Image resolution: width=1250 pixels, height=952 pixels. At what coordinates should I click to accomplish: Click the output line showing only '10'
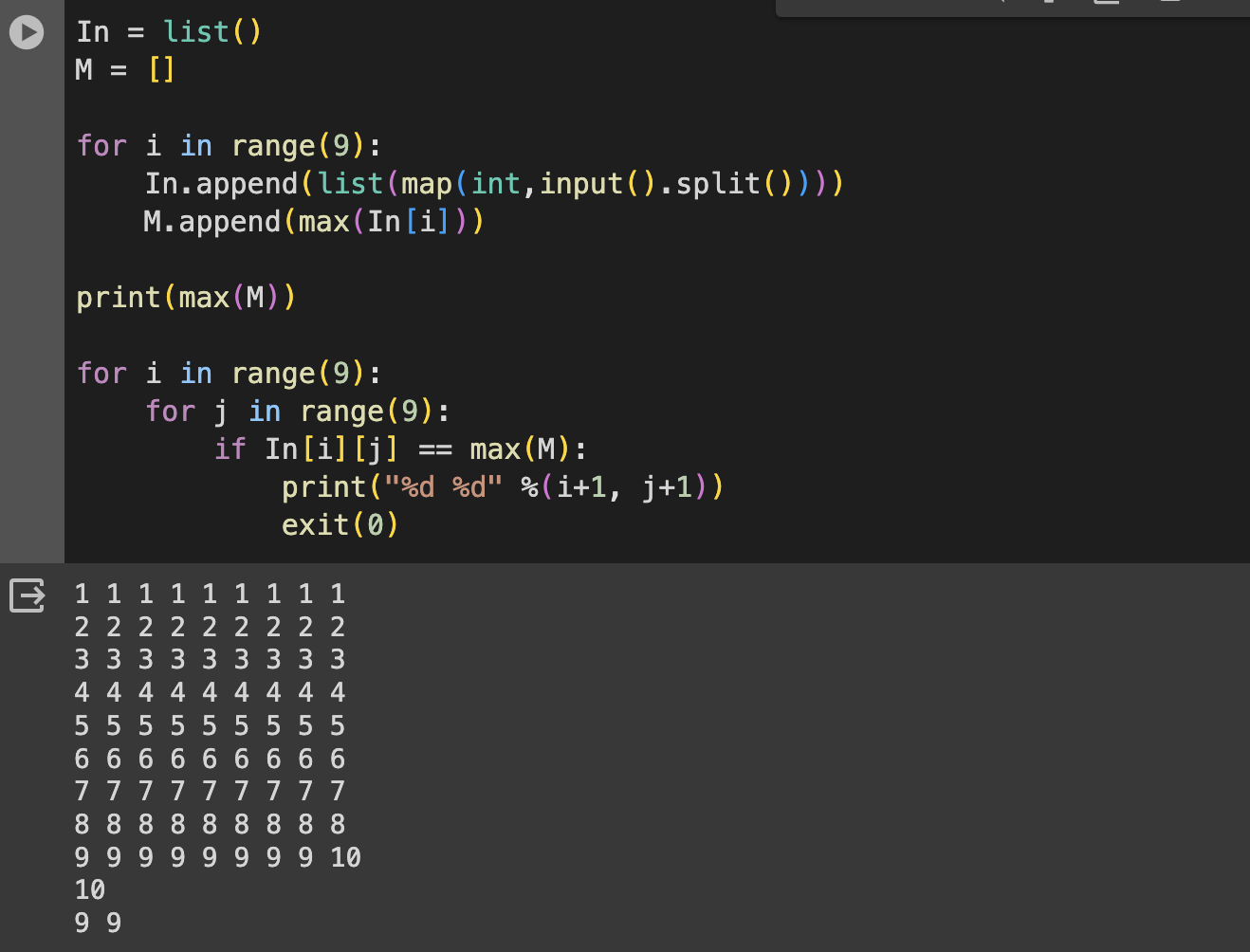tap(90, 890)
